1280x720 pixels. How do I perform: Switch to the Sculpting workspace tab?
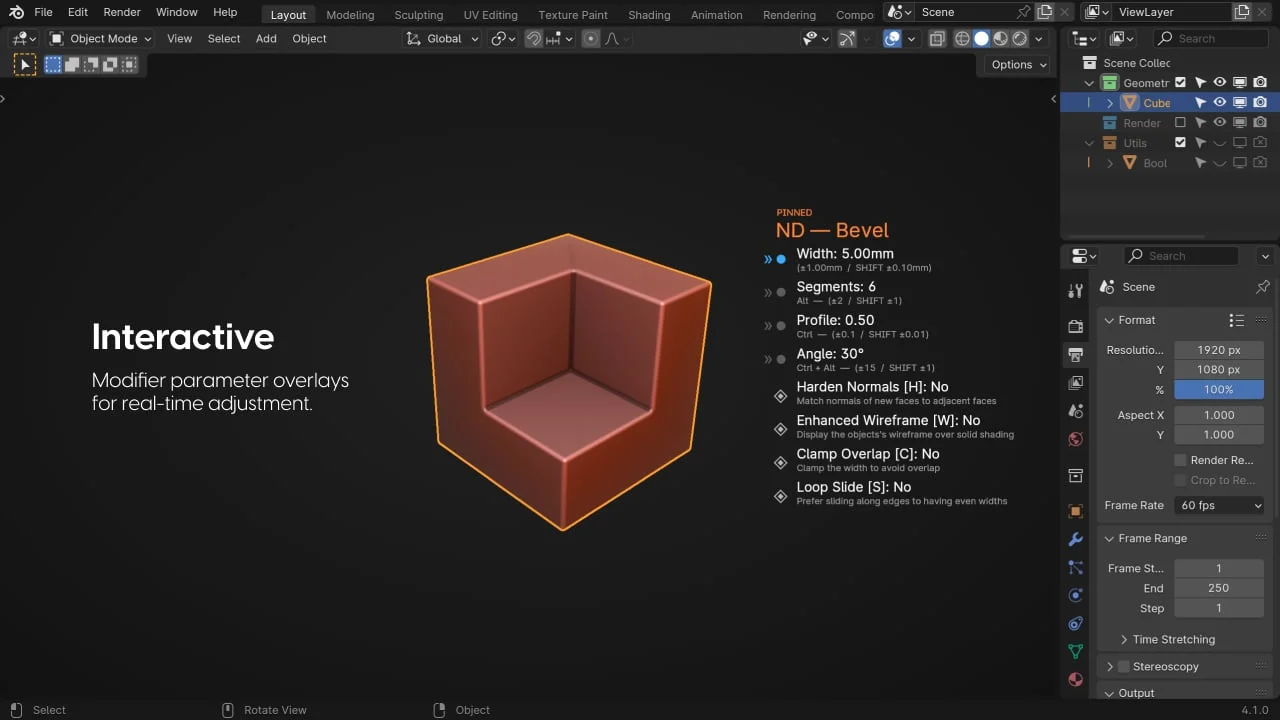418,14
